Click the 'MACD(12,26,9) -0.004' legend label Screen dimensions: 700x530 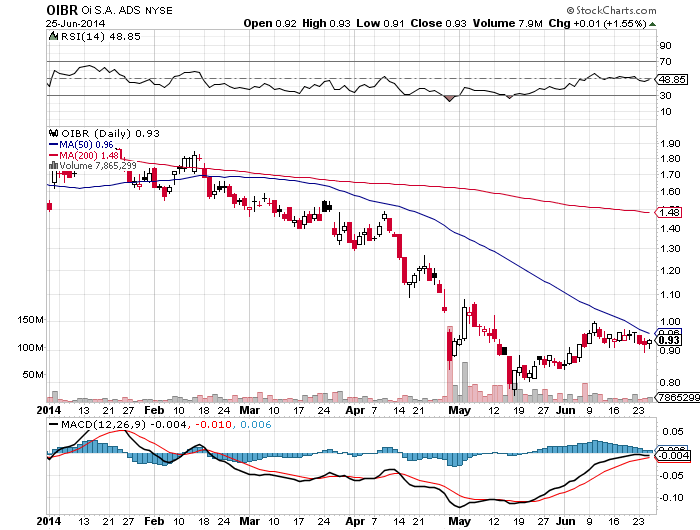123,424
